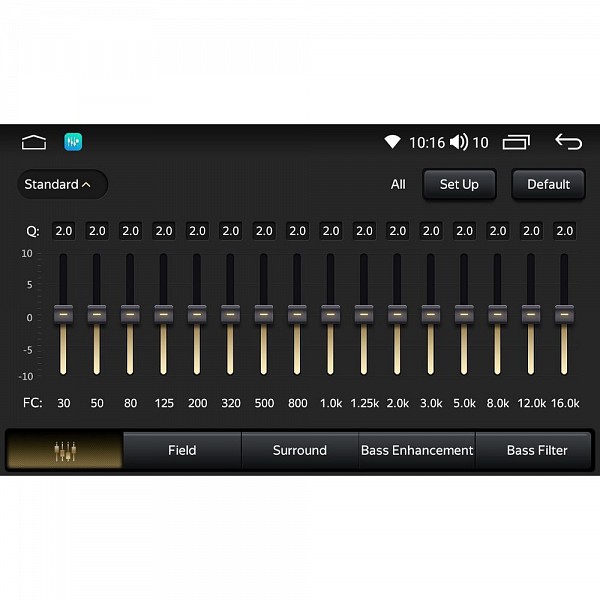This screenshot has height=600, width=600.
Task: Switch to the Field tab
Action: point(182,450)
